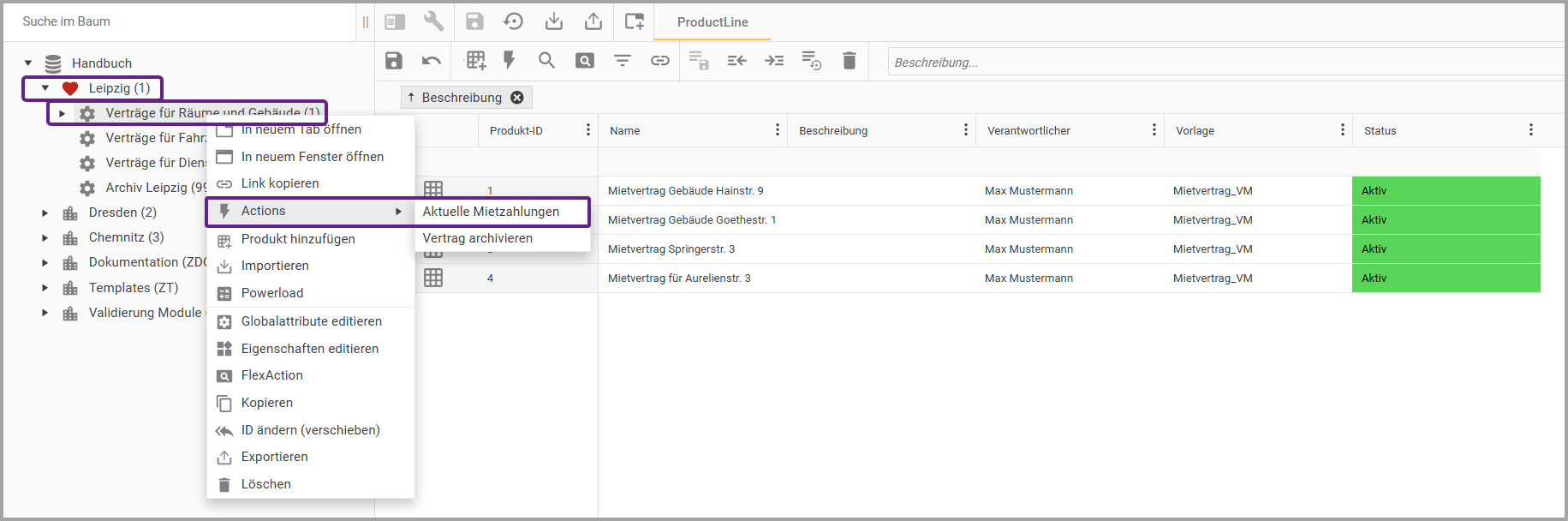The height and width of the screenshot is (521, 1568).
Task: Click the green Aktiv status of Mietvertrag Springerstr. 3
Action: pos(1446,249)
